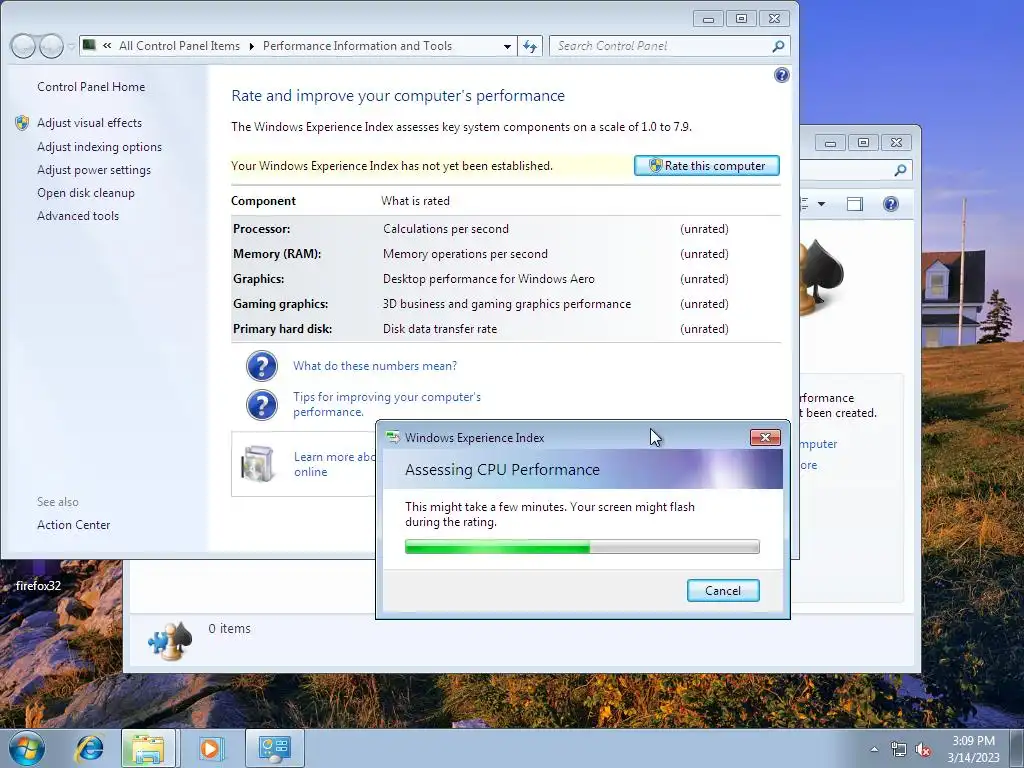Click the muted volume tray icon

point(923,750)
